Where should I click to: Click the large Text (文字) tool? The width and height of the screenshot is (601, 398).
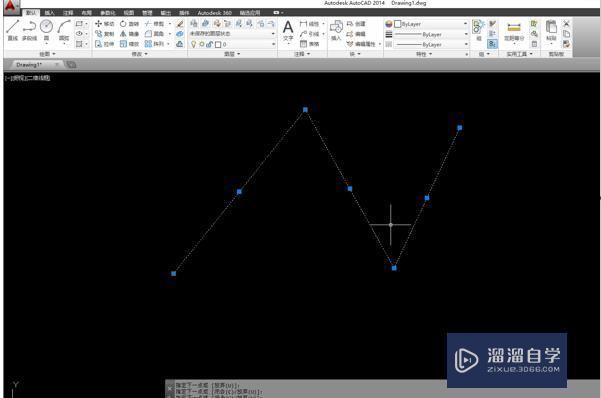288,31
